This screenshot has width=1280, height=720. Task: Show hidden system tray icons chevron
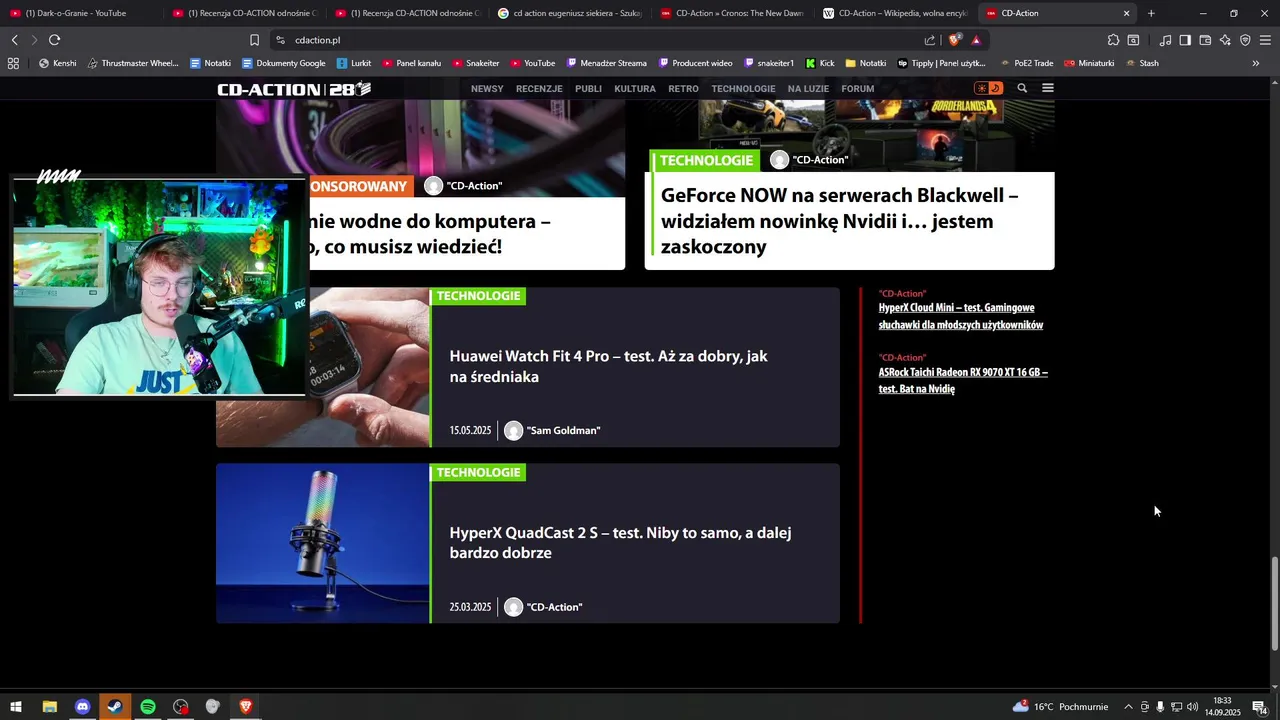point(1128,707)
